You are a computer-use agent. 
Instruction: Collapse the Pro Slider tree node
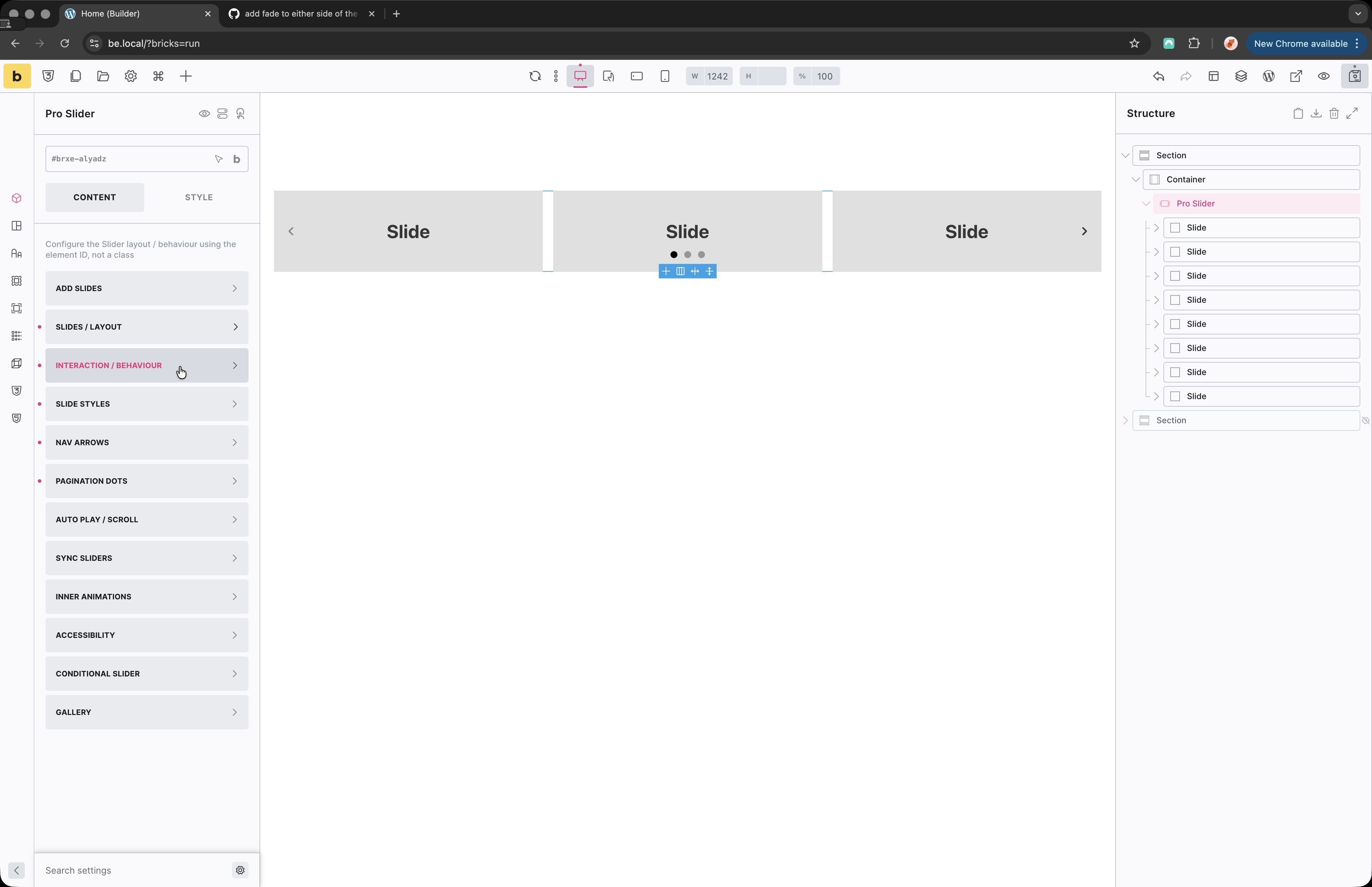(x=1146, y=203)
